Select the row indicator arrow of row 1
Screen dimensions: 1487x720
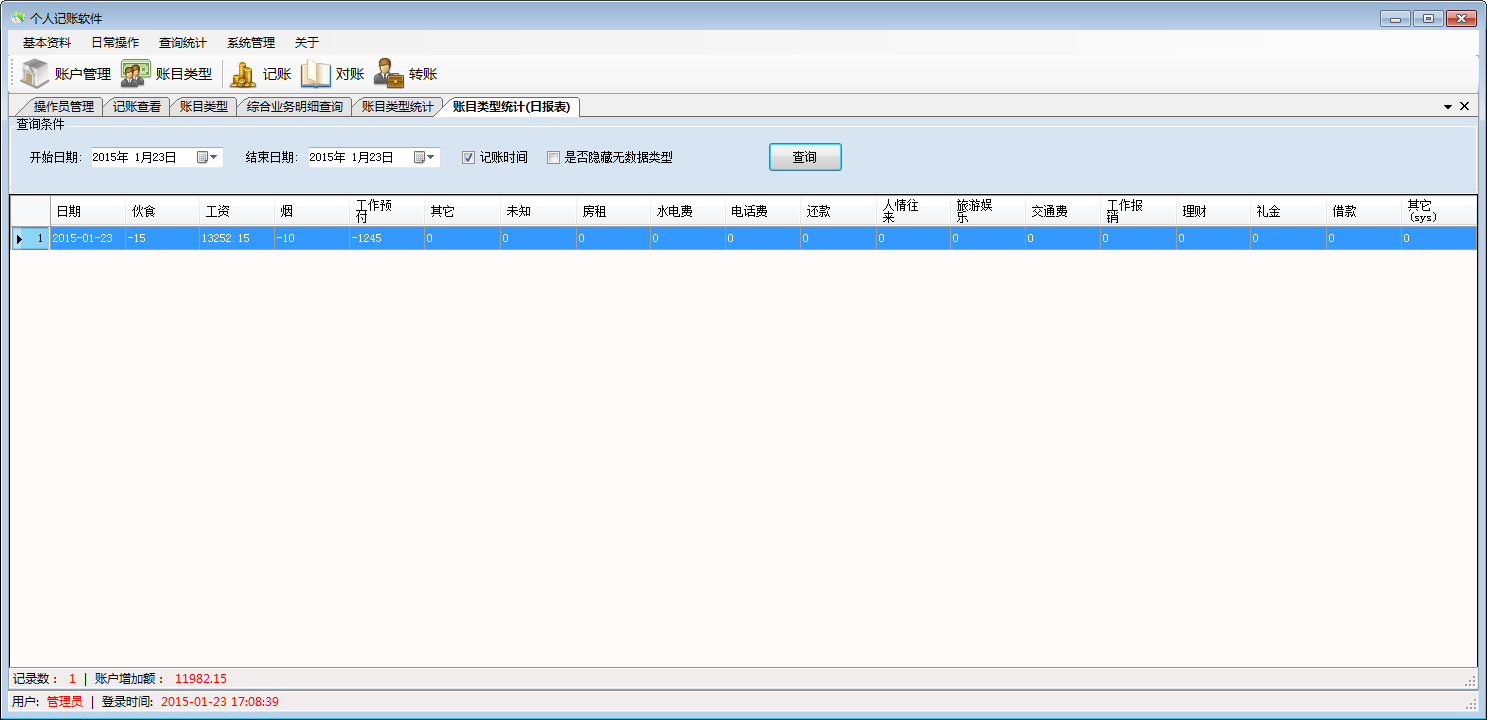point(19,239)
